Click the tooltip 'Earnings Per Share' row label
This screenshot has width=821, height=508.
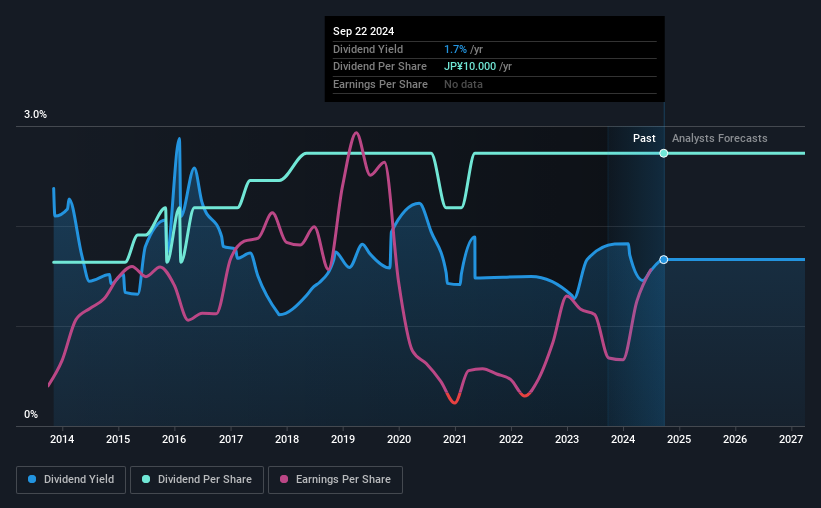click(x=380, y=84)
